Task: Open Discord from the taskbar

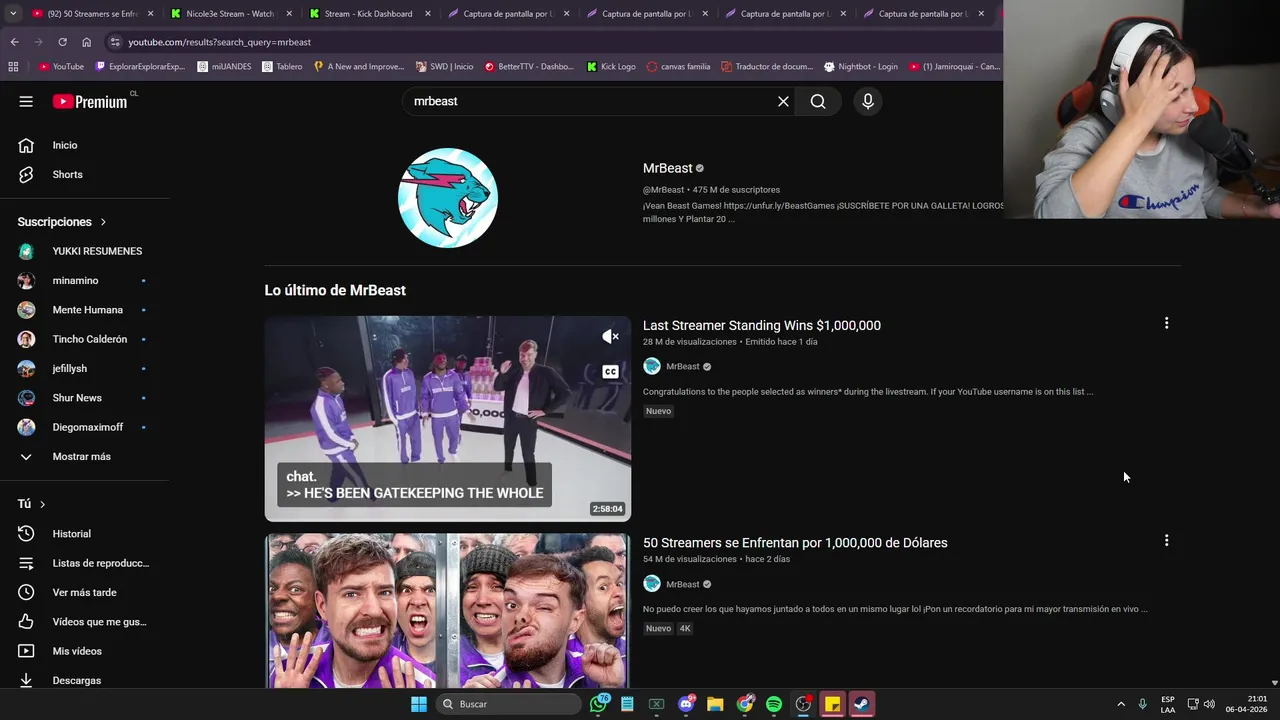Action: [x=686, y=704]
